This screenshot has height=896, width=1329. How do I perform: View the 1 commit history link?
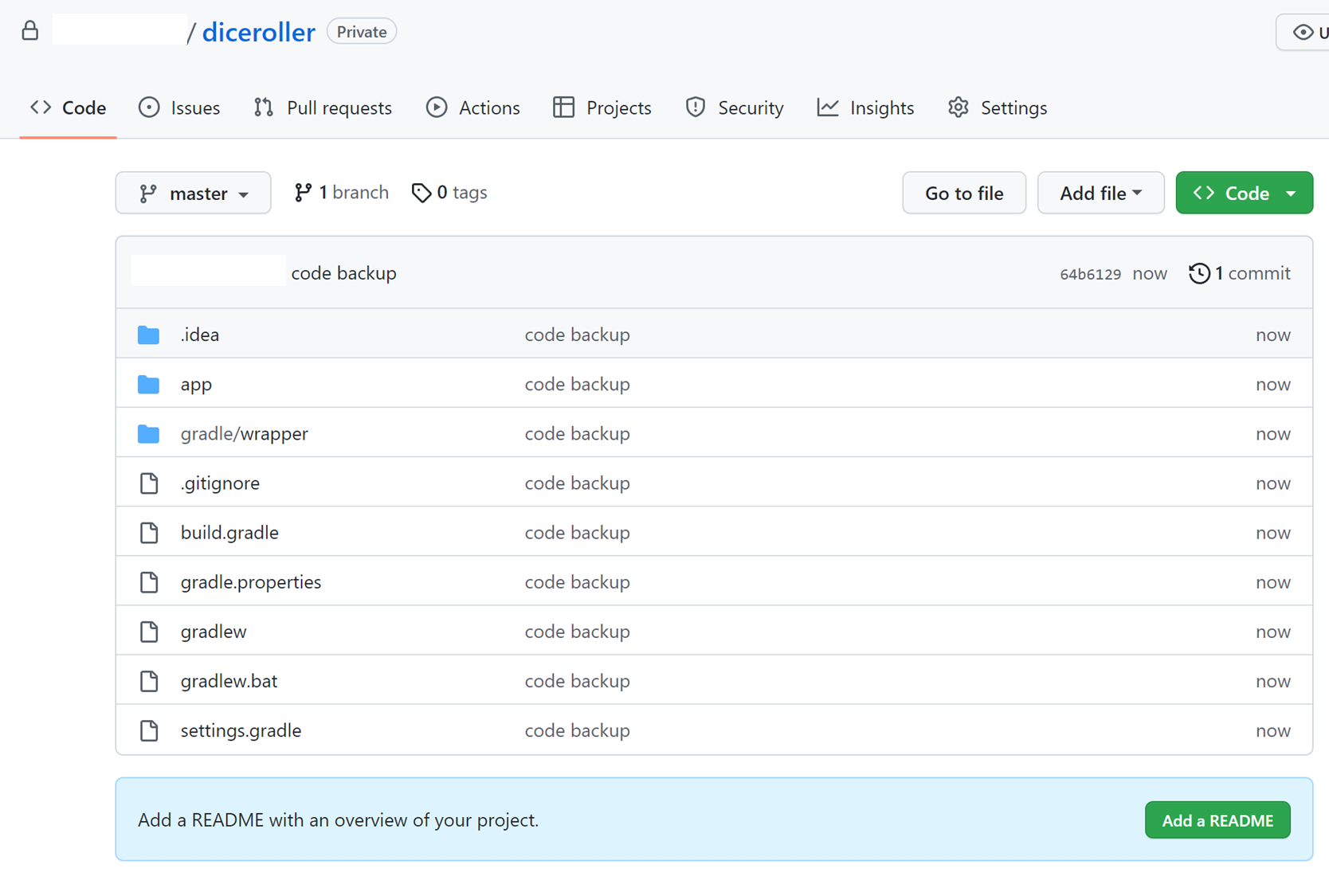pos(1240,273)
